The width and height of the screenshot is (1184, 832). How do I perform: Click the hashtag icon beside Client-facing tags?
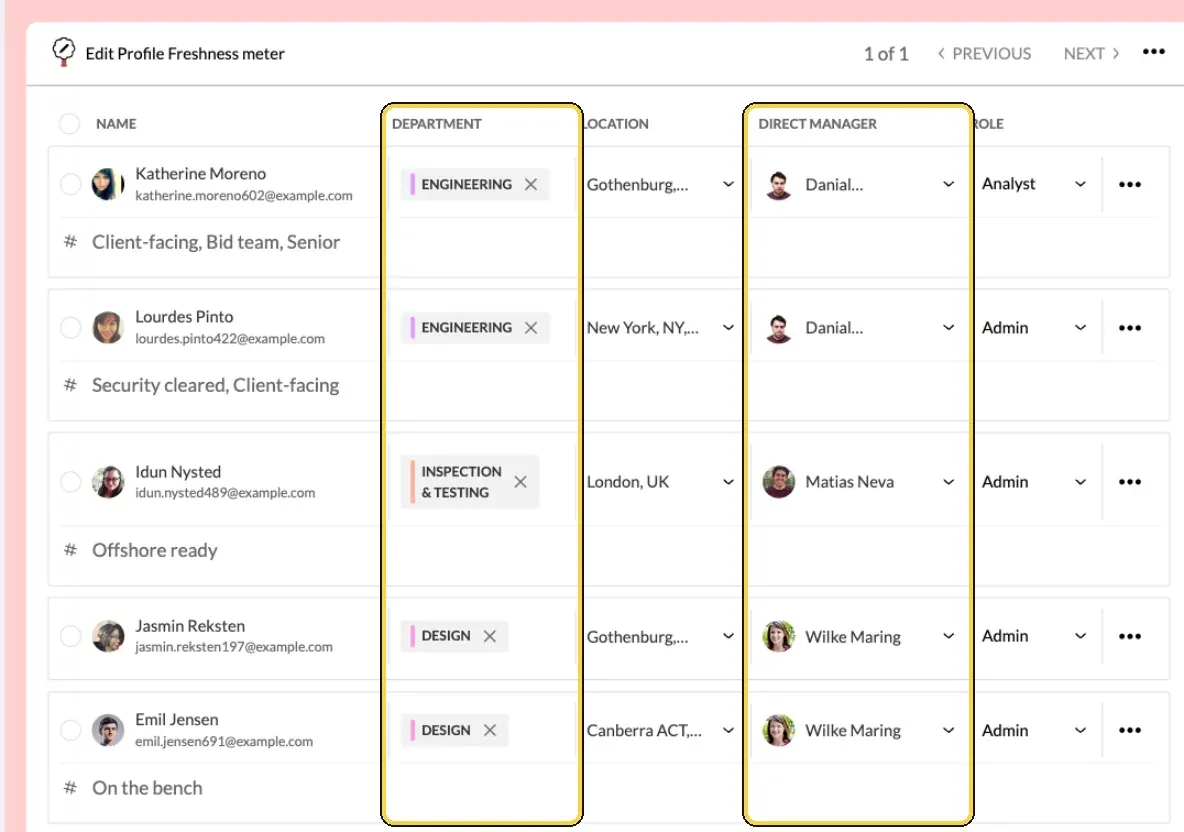[x=70, y=242]
